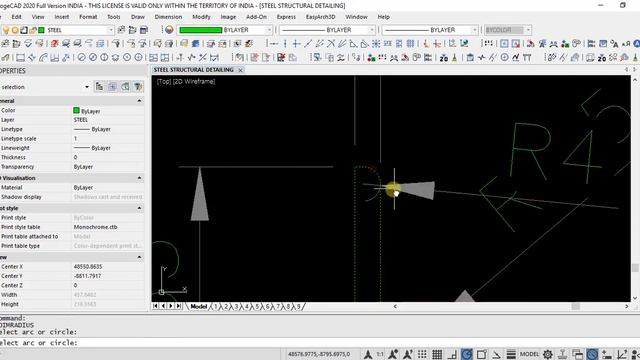Toggle Entity snap tracking in status bar
640x360 pixels.
pyautogui.click(x=496, y=354)
